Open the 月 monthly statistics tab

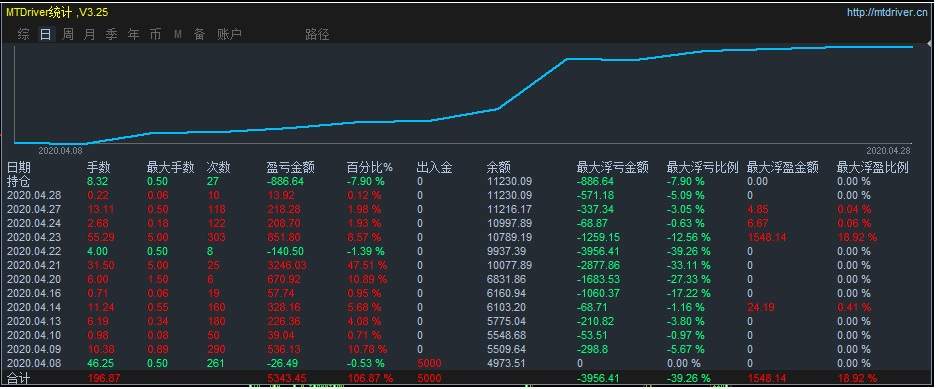(x=89, y=34)
